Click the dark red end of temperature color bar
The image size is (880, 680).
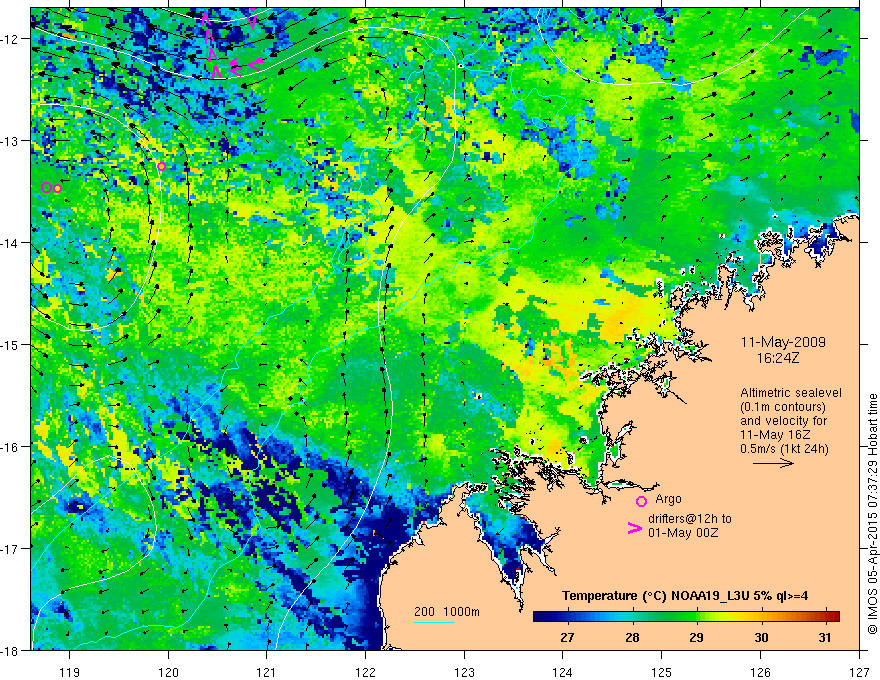pyautogui.click(x=834, y=616)
